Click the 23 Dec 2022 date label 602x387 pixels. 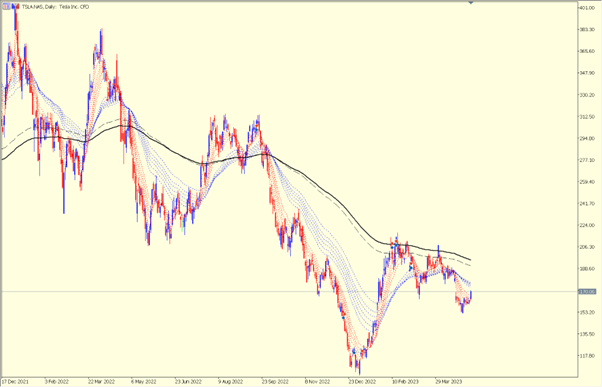pos(362,382)
